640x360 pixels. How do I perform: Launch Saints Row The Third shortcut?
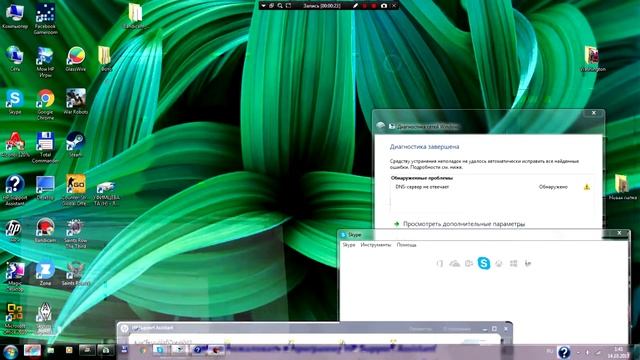76,233
